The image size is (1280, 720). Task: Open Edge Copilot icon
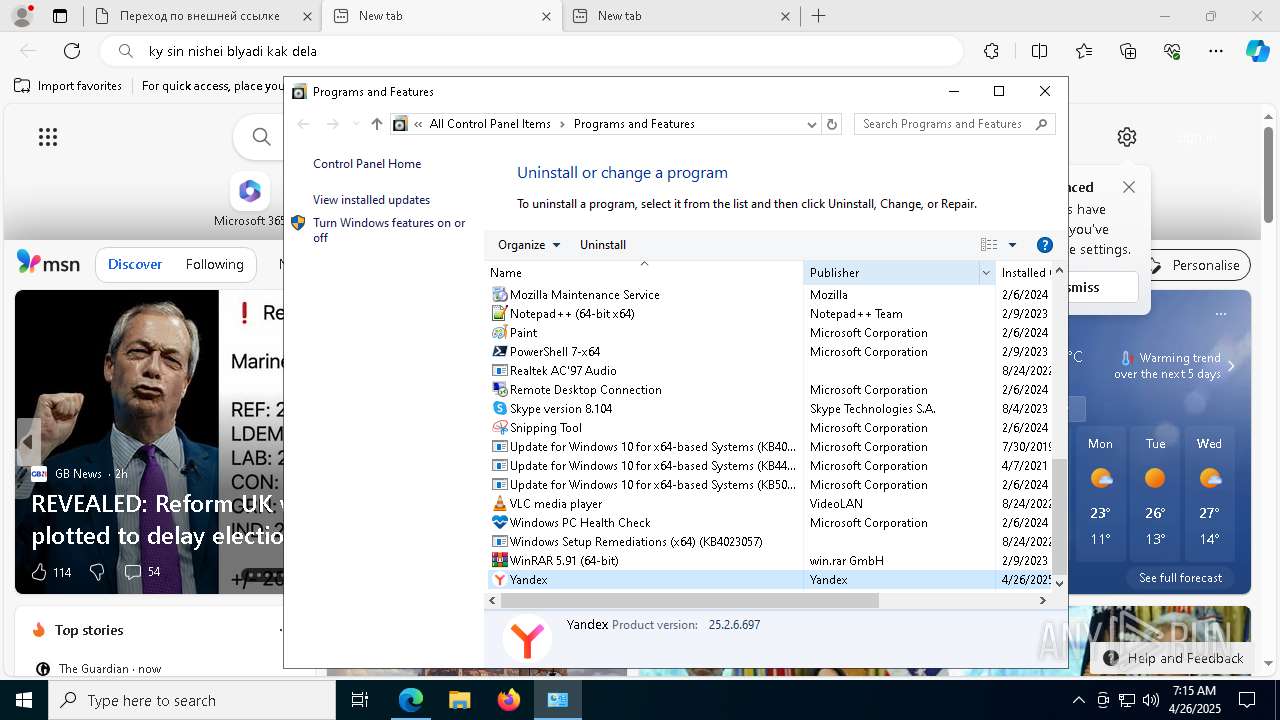coord(1257,51)
